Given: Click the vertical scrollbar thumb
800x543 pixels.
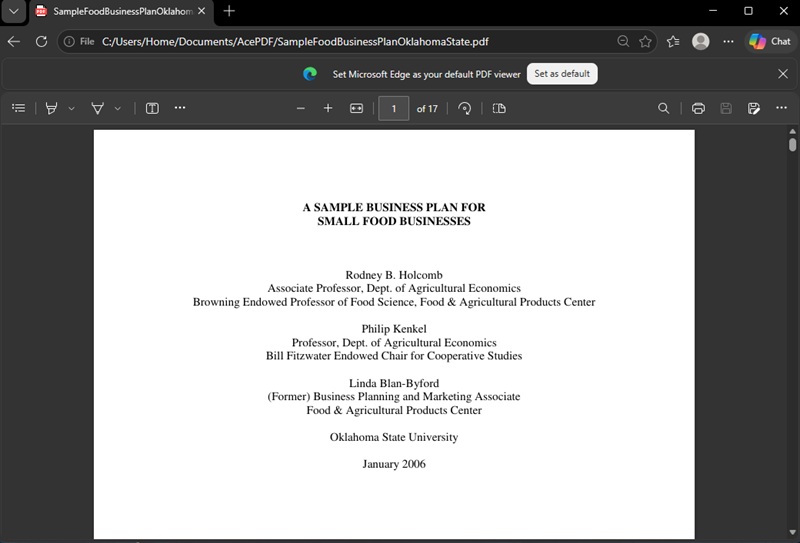Looking at the screenshot, I should tap(792, 145).
